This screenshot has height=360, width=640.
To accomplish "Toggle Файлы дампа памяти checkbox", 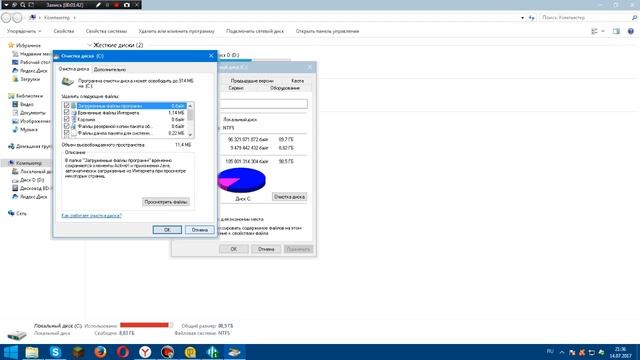I will 67,133.
